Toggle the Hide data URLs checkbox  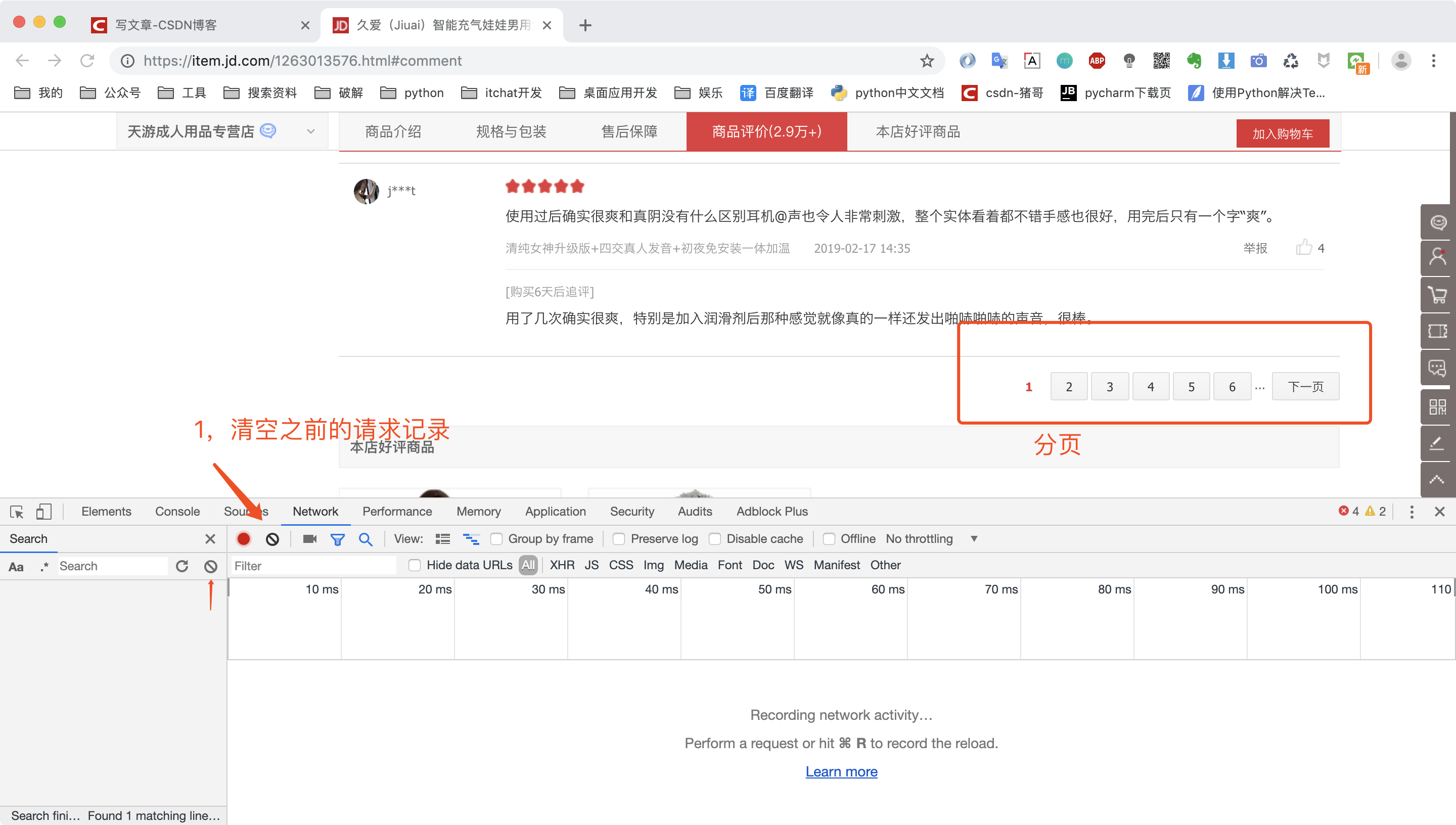(415, 565)
